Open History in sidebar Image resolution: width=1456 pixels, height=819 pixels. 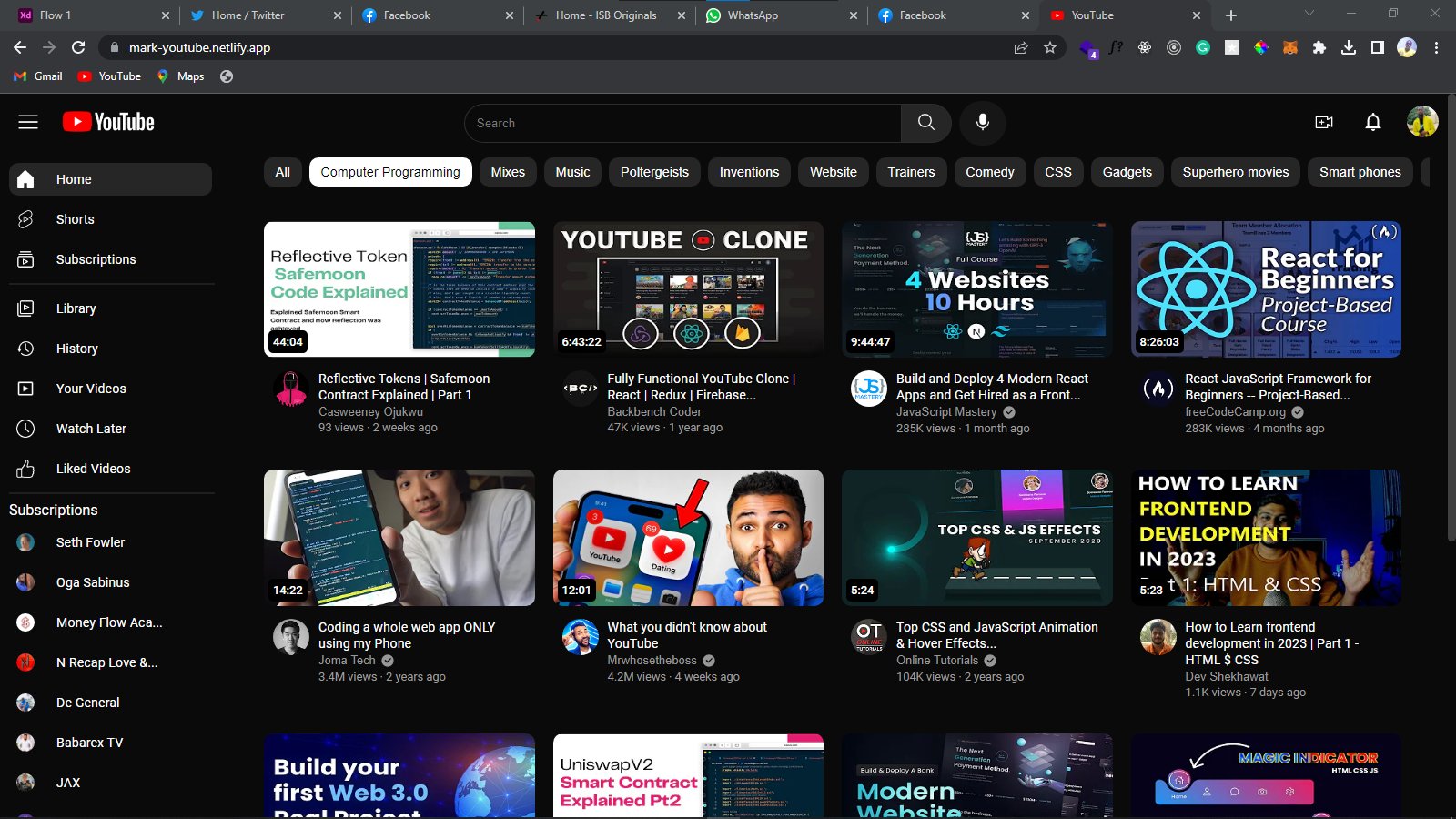click(x=110, y=349)
